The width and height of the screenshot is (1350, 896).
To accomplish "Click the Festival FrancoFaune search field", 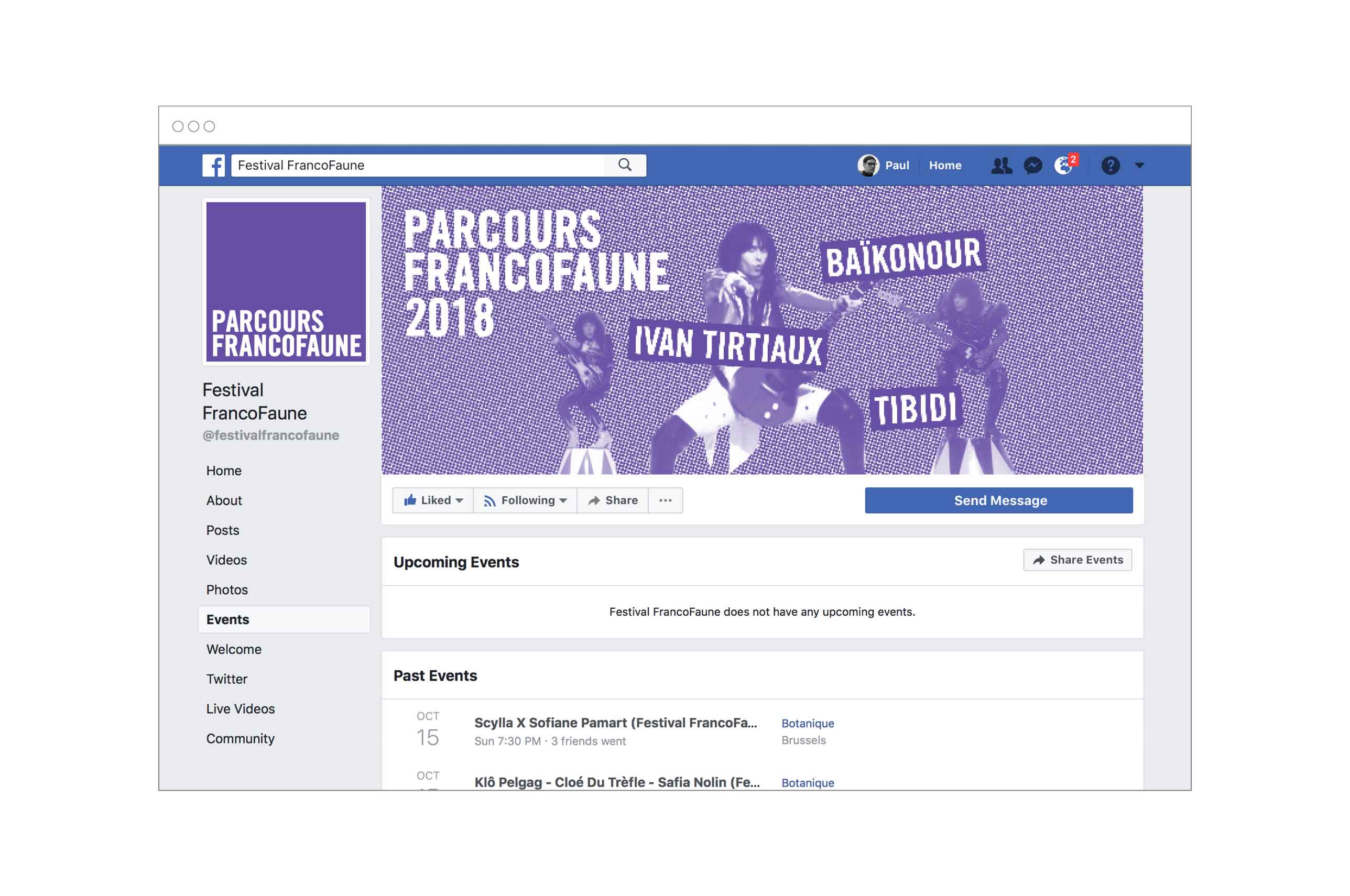I will point(417,165).
